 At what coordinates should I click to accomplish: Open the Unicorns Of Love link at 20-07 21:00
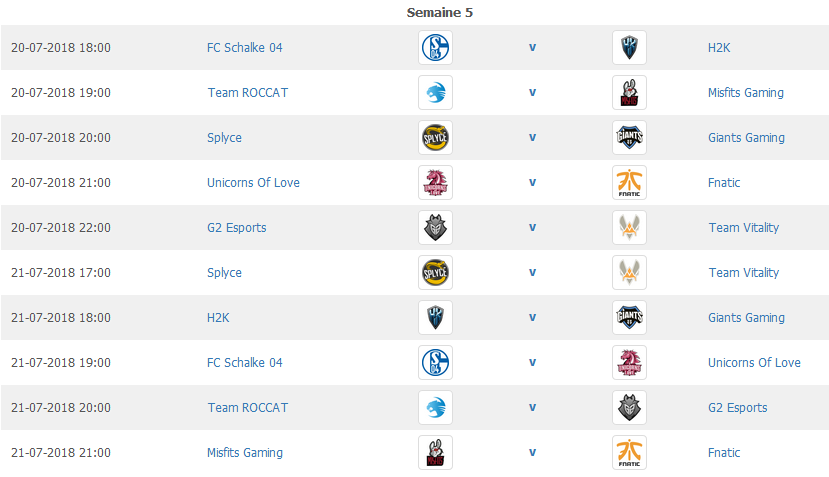[253, 182]
